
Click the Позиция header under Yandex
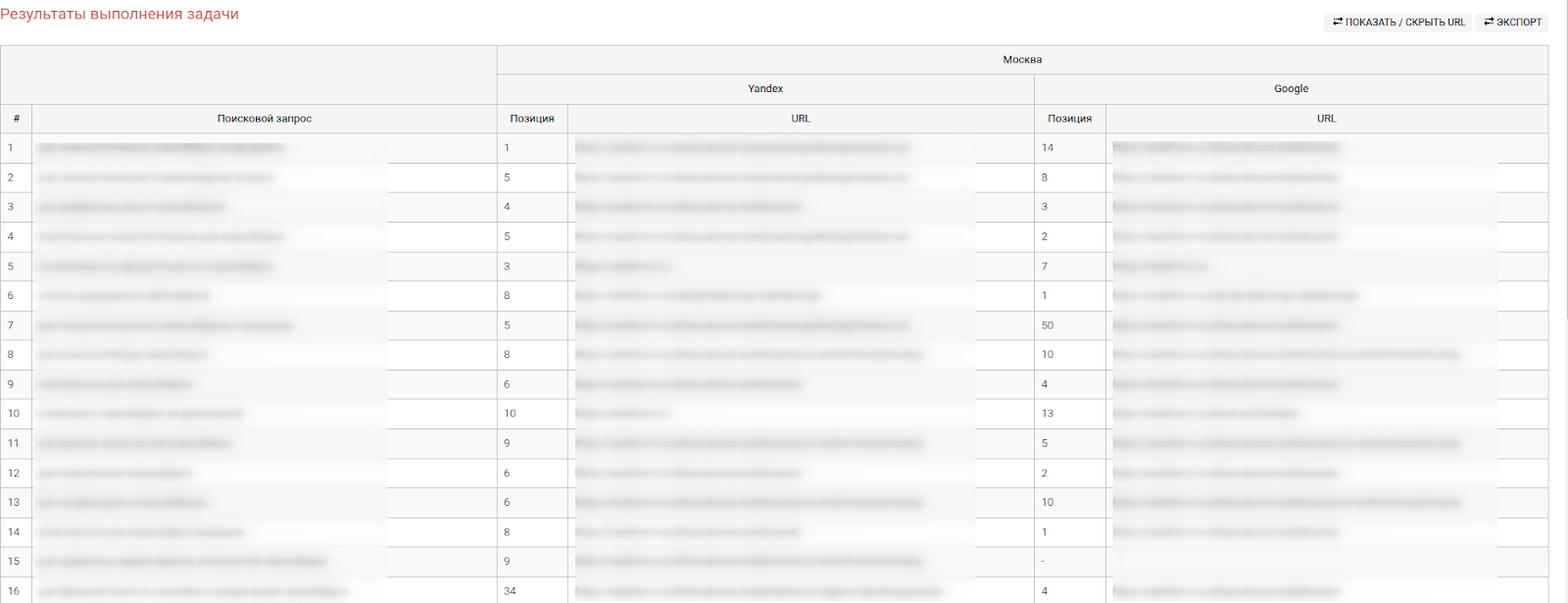[x=532, y=119]
